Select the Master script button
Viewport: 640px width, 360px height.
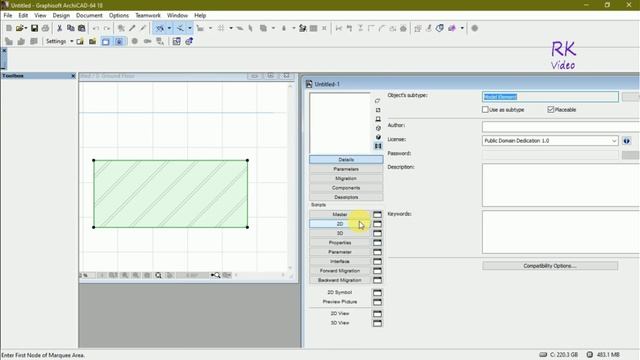pyautogui.click(x=340, y=214)
